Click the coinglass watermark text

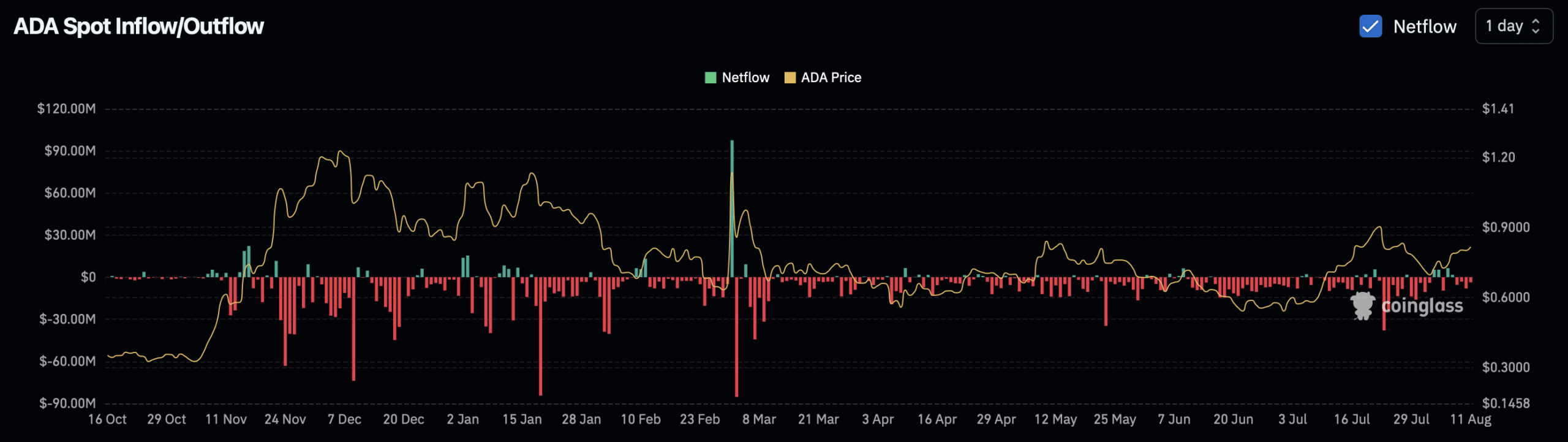pos(1422,305)
